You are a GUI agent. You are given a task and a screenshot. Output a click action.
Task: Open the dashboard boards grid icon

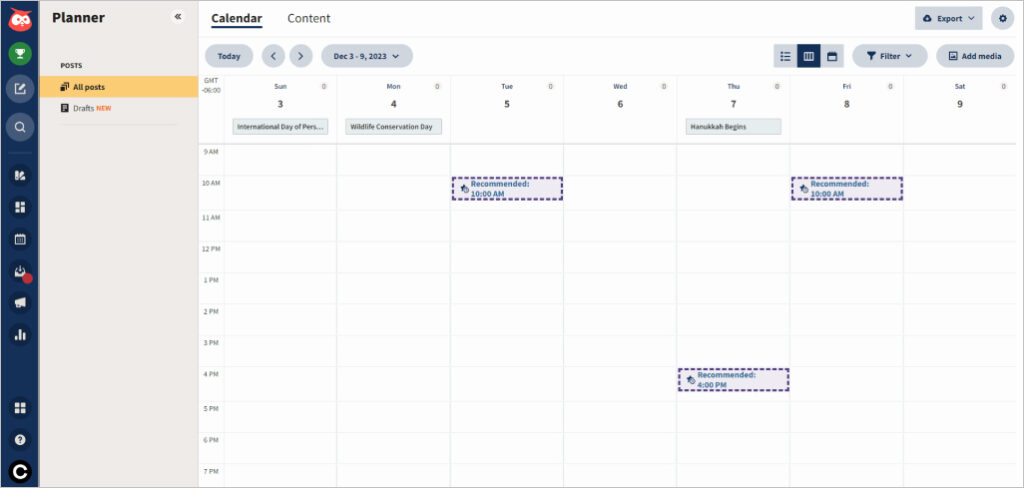click(20, 207)
